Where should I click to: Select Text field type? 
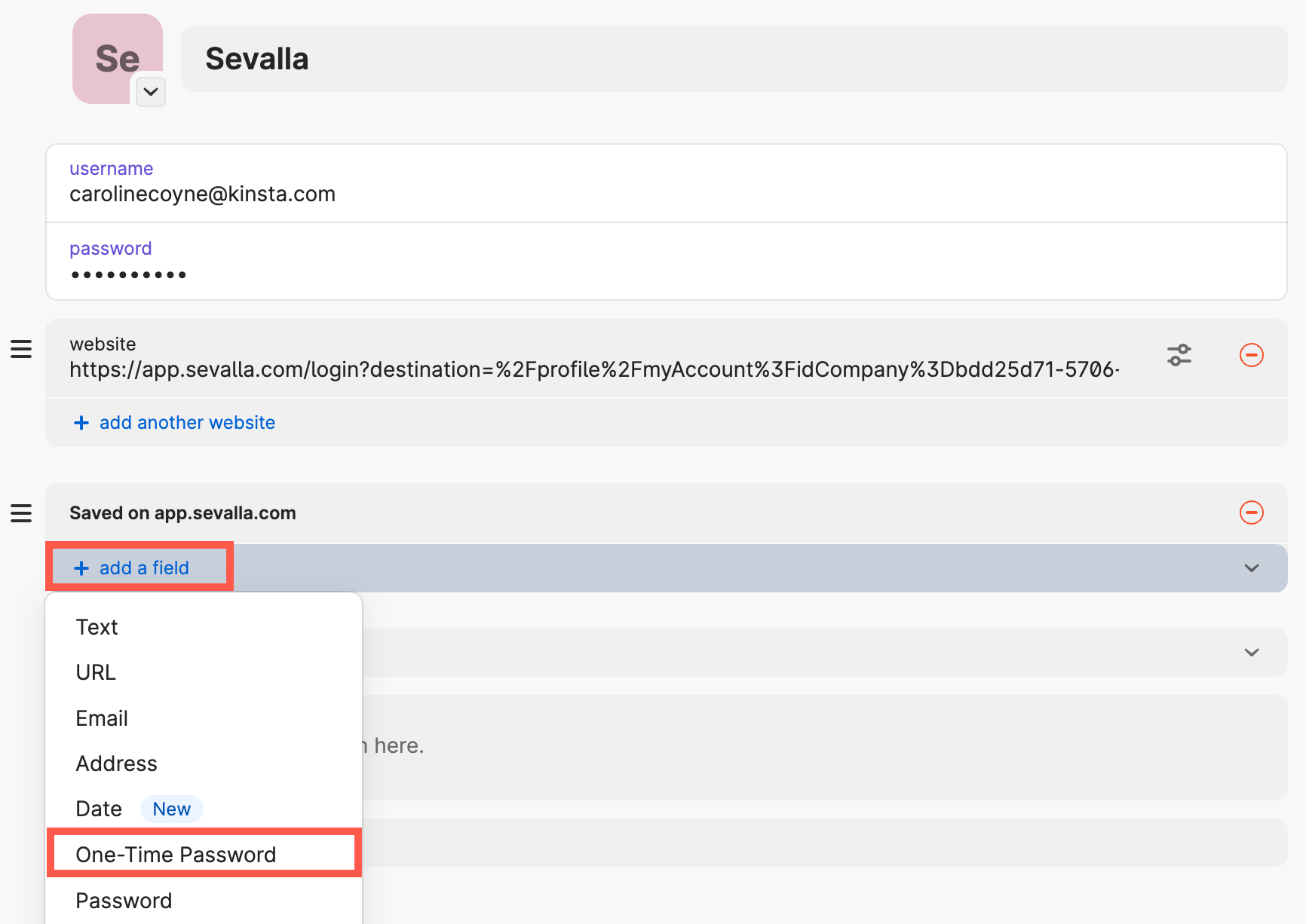click(x=97, y=626)
